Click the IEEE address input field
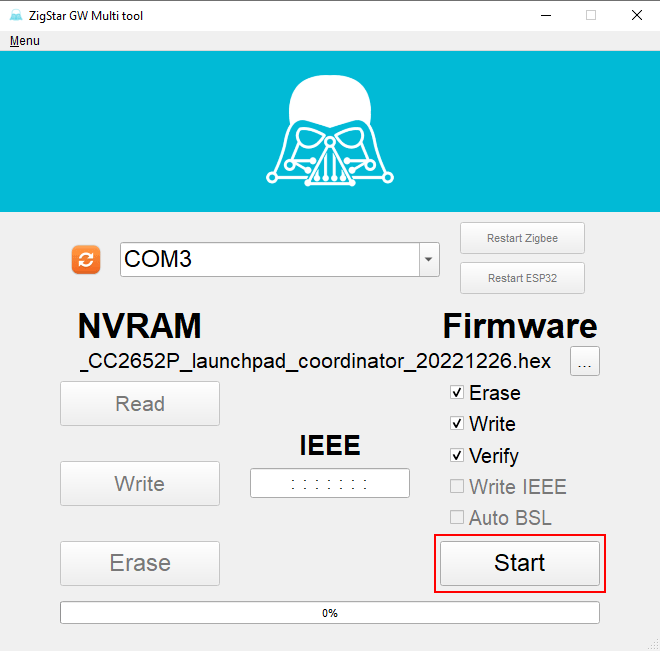The height and width of the screenshot is (651, 660). pos(330,484)
